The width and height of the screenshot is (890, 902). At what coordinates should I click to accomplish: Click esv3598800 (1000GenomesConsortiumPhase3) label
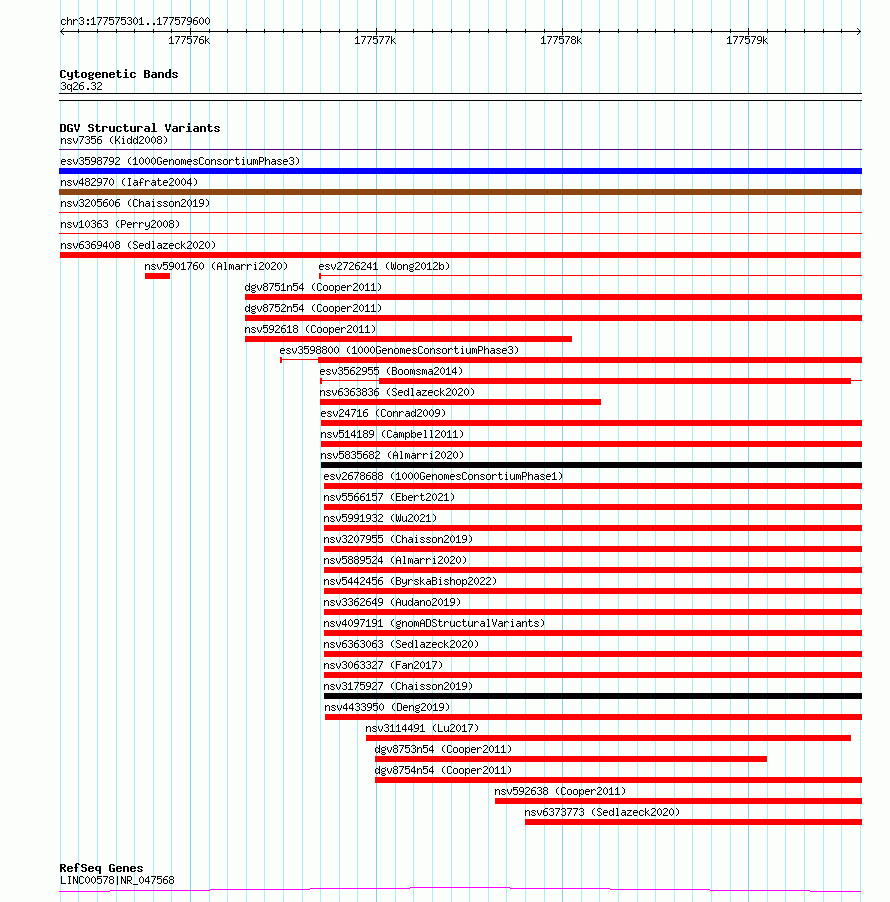pyautogui.click(x=399, y=350)
